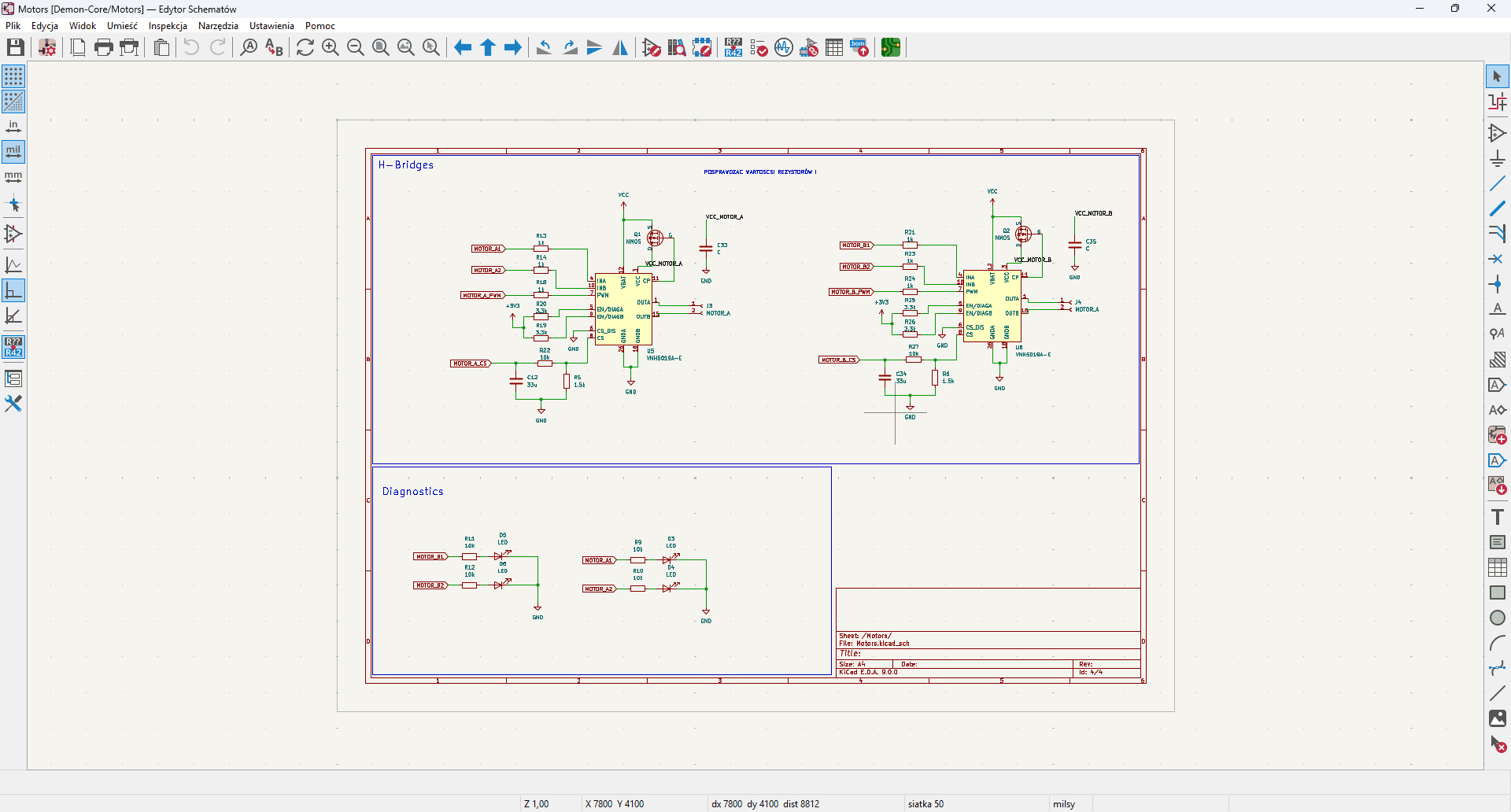Choose the no-connect flag tool
The height and width of the screenshot is (812, 1511).
pos(1497,259)
